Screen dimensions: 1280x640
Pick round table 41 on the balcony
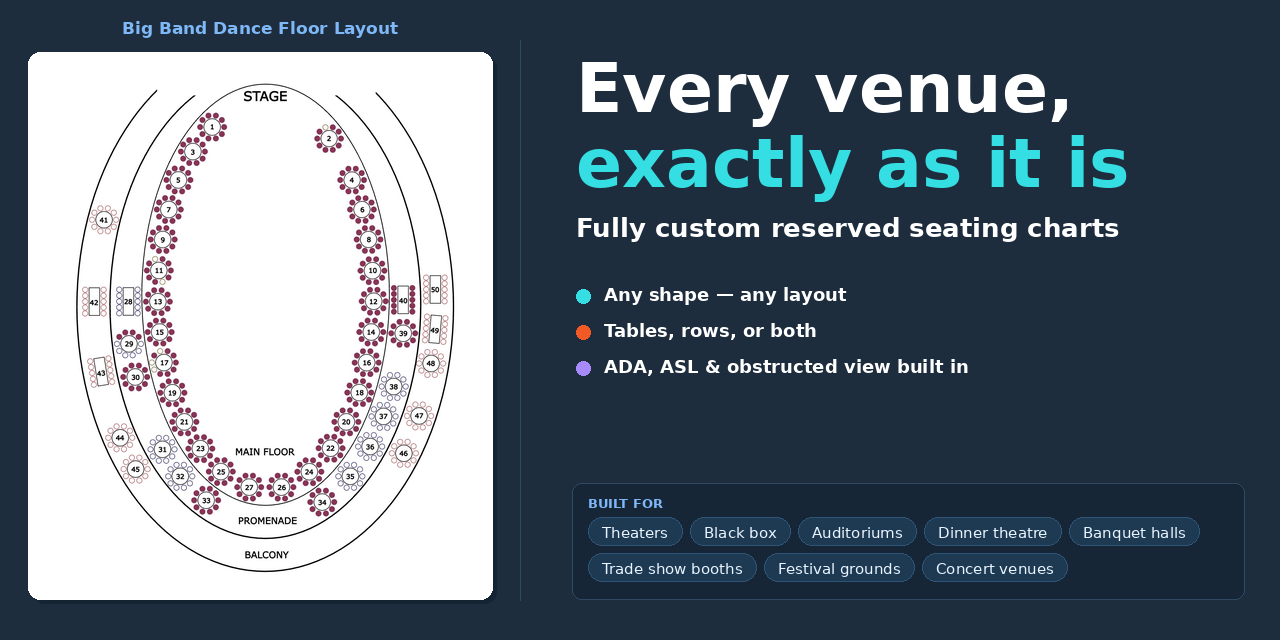pyautogui.click(x=103, y=219)
